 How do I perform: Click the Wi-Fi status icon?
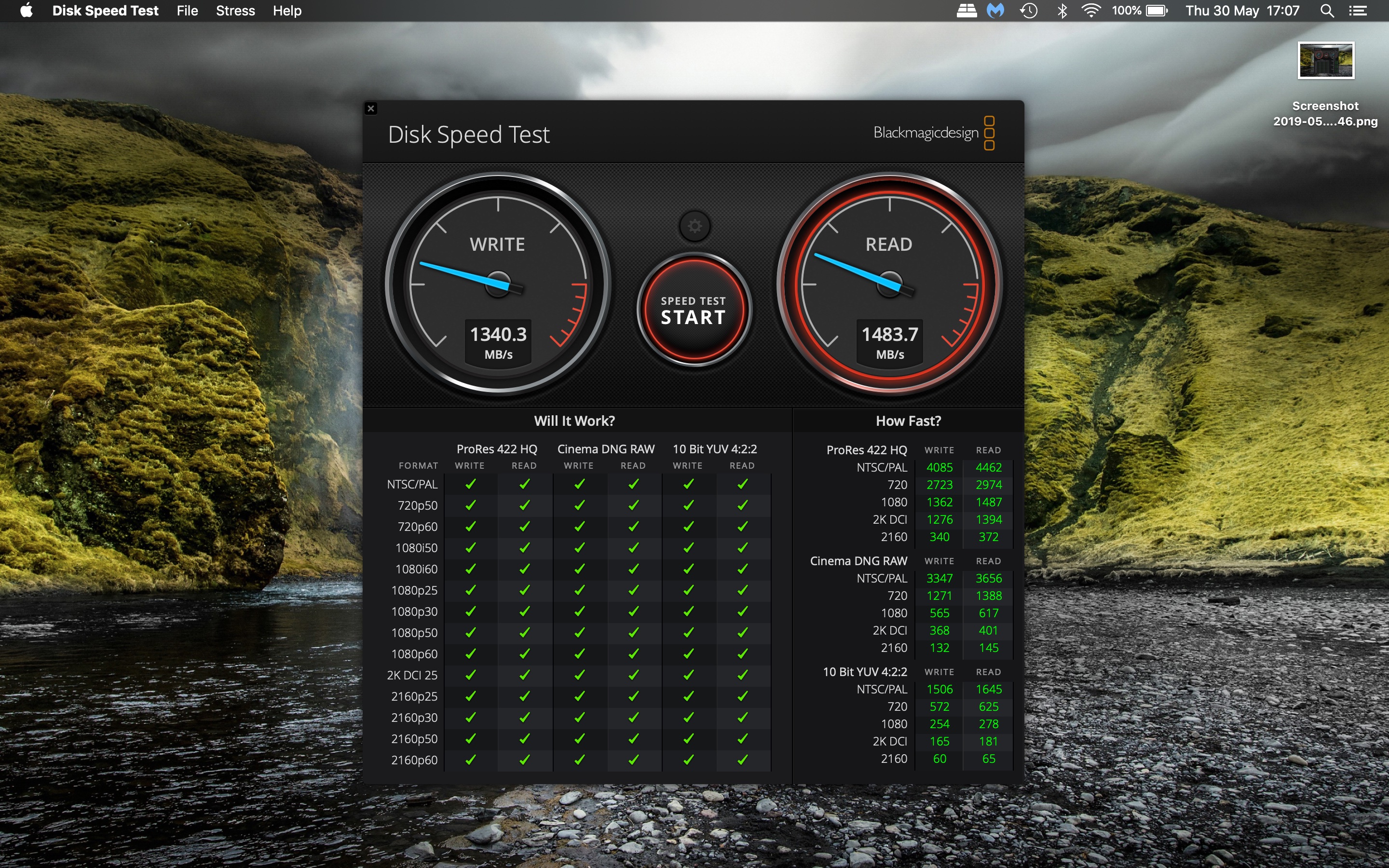[1090, 10]
